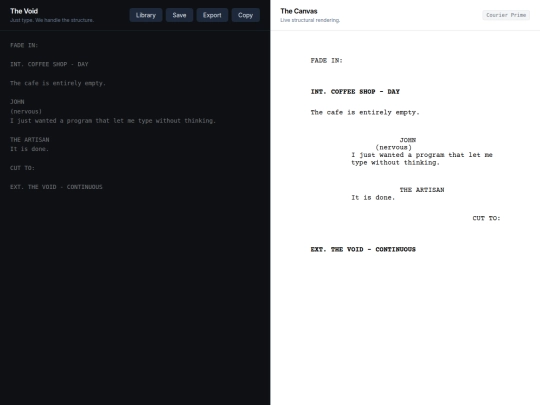The width and height of the screenshot is (540, 405).
Task: Click 'It is done.' in the dark editor
Action: [30, 149]
